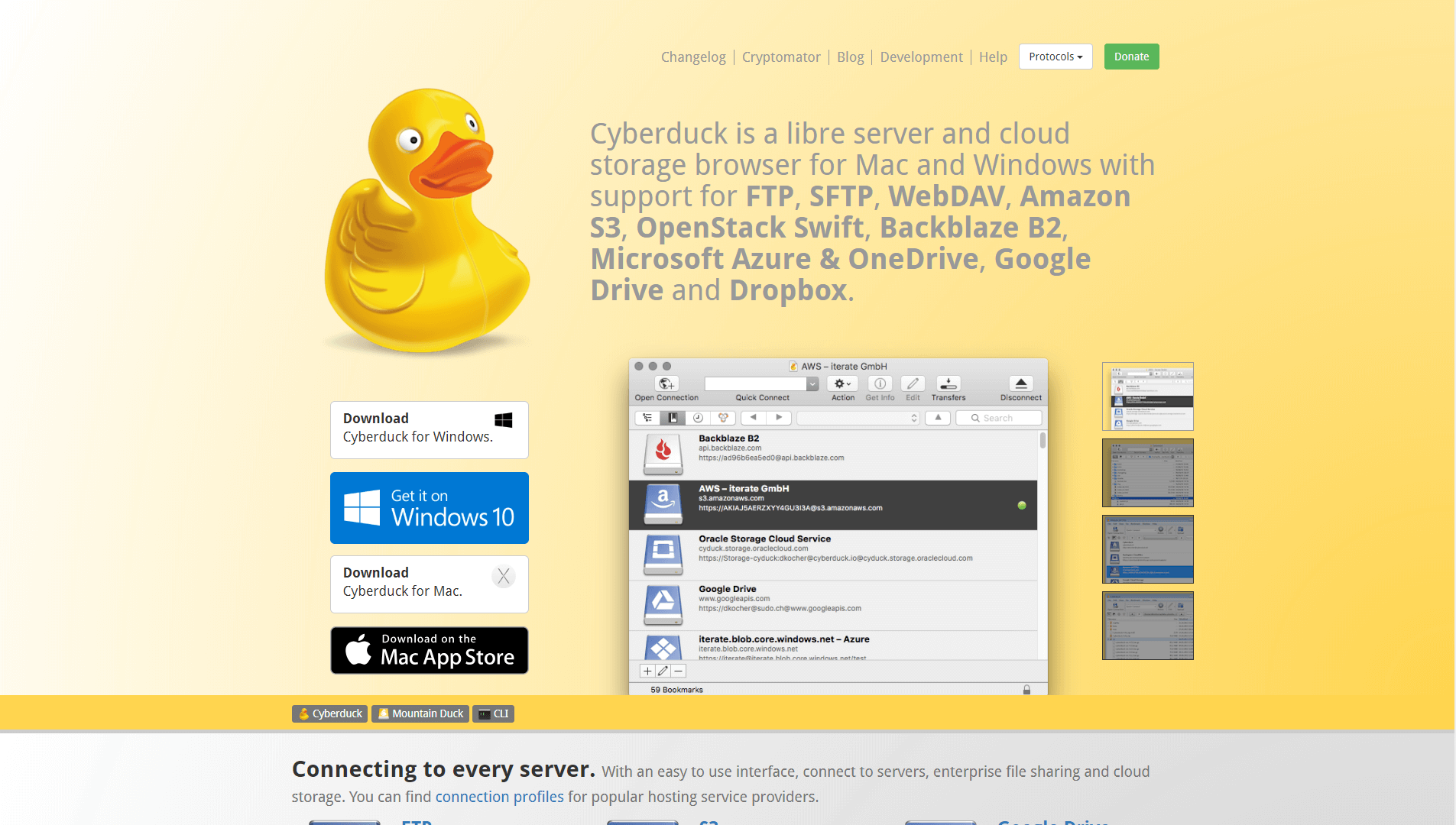Image resolution: width=1456 pixels, height=825 pixels.
Task: Click the Azure drive icon
Action: pos(663,647)
